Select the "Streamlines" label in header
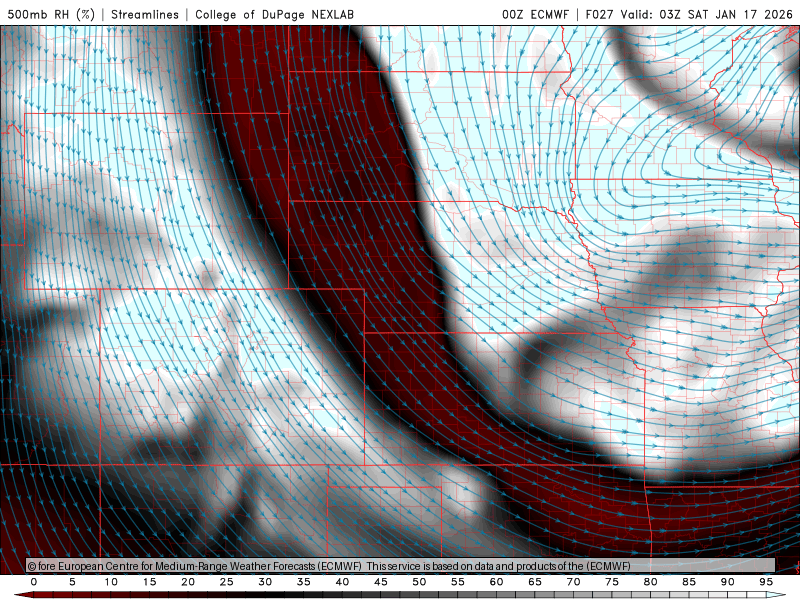The width and height of the screenshot is (800, 600). (x=145, y=14)
